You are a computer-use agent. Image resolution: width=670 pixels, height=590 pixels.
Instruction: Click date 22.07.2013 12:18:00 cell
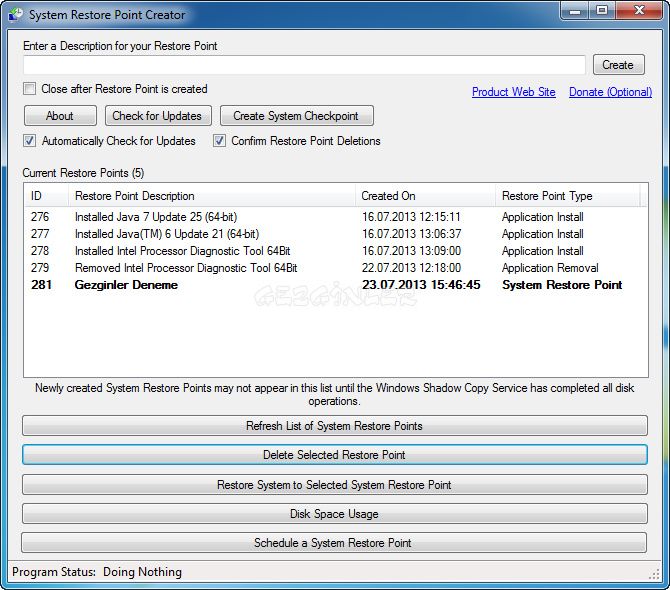tap(411, 268)
